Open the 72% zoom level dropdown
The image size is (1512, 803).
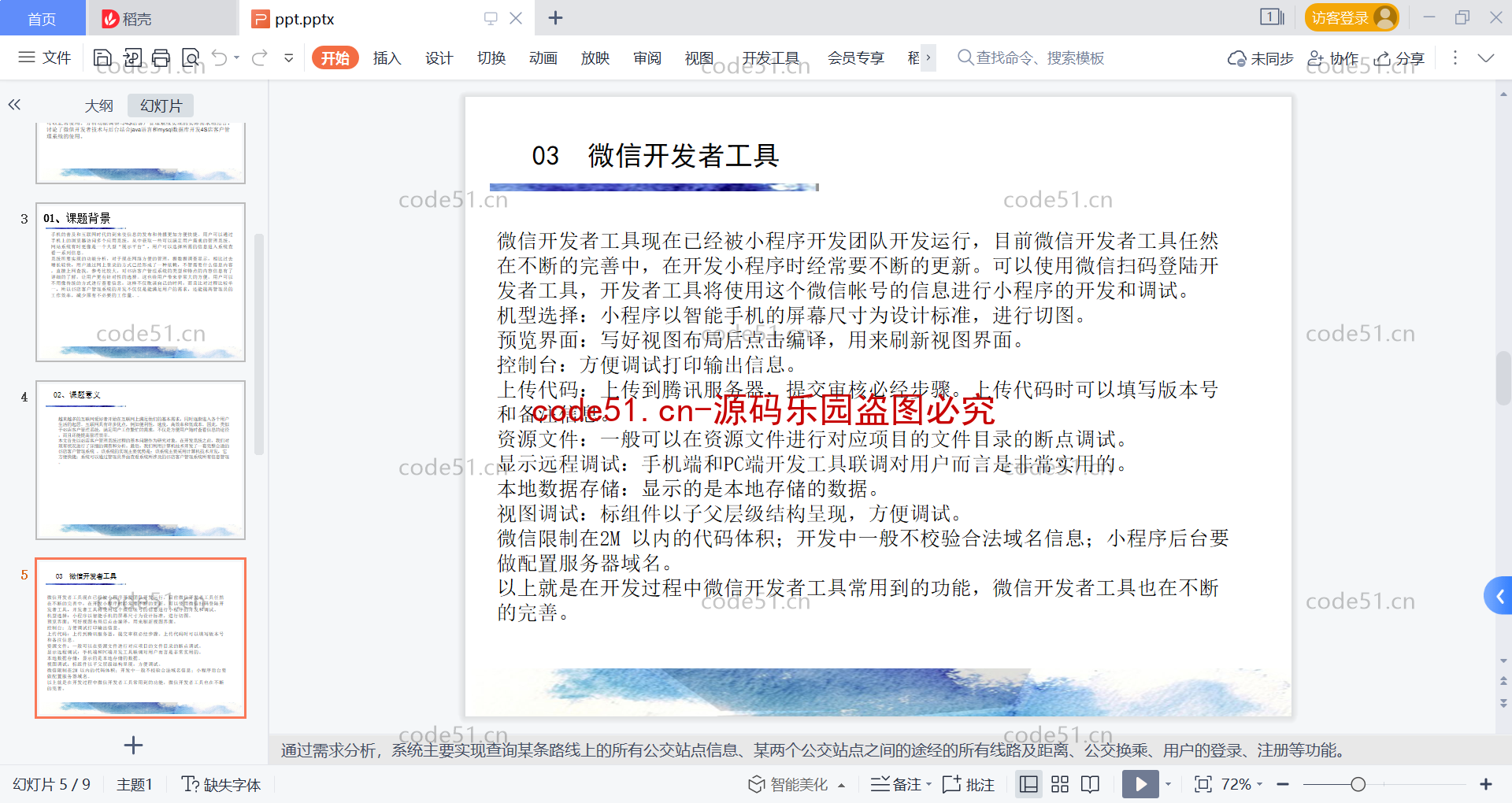tap(1241, 784)
